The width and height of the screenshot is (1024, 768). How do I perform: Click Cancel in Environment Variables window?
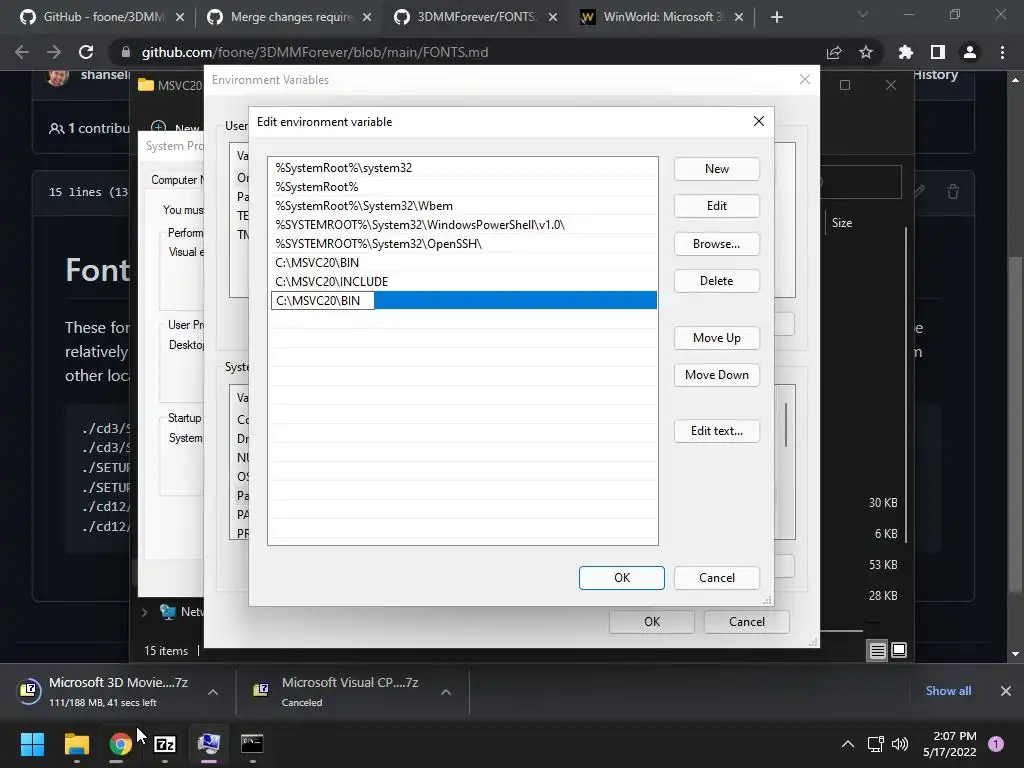[x=746, y=622]
